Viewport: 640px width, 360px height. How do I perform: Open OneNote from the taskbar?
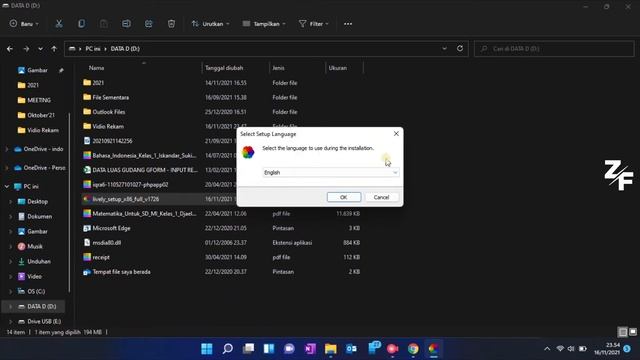[310, 349]
